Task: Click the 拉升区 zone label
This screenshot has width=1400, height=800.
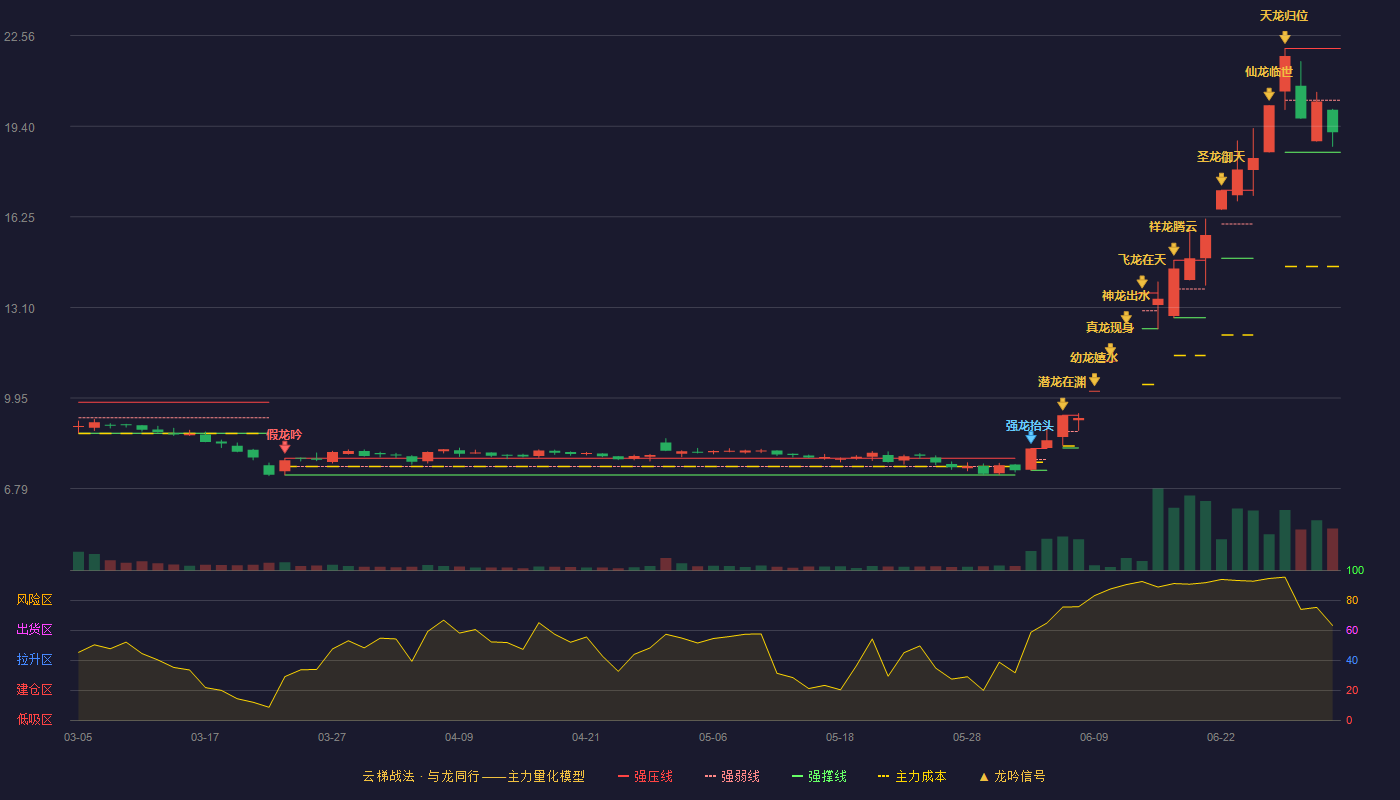Action: [34, 660]
